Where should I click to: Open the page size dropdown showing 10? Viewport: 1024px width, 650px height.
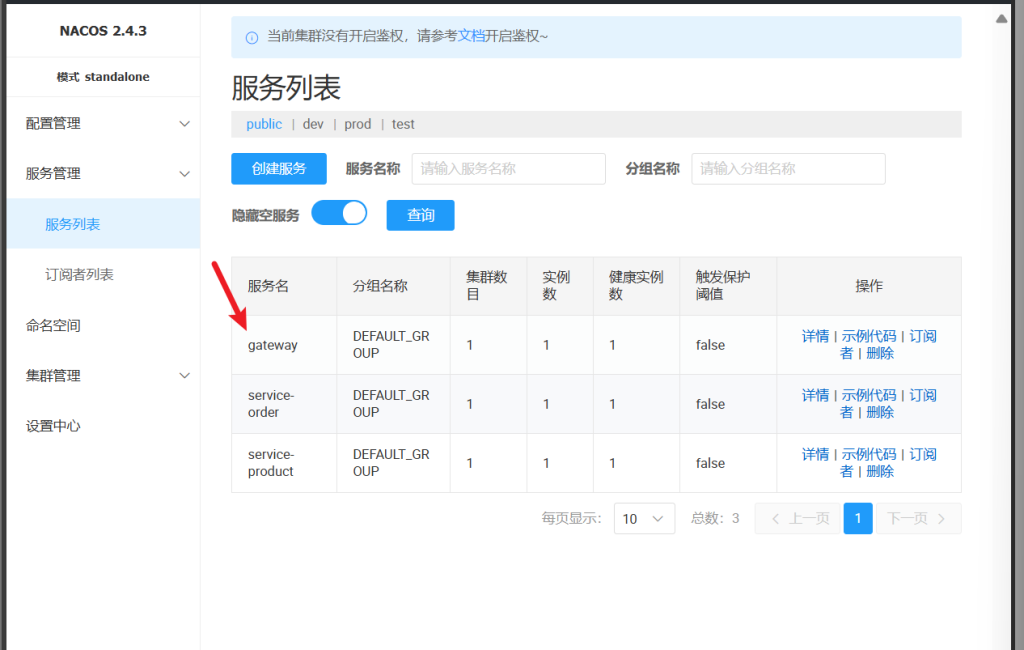click(644, 518)
